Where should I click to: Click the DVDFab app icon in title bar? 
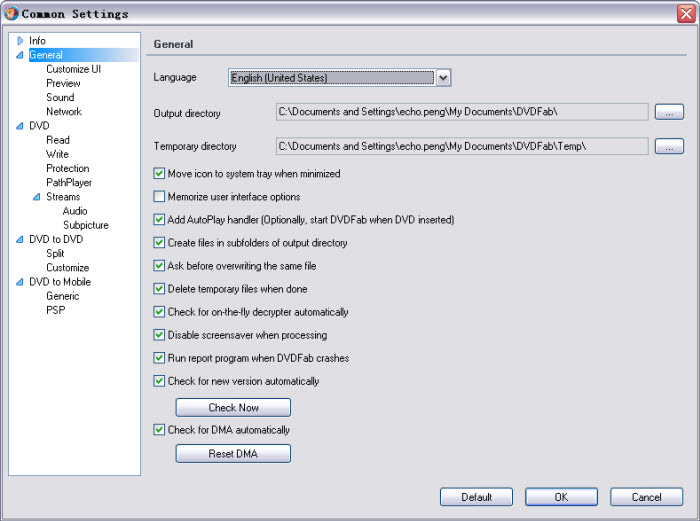(11, 13)
